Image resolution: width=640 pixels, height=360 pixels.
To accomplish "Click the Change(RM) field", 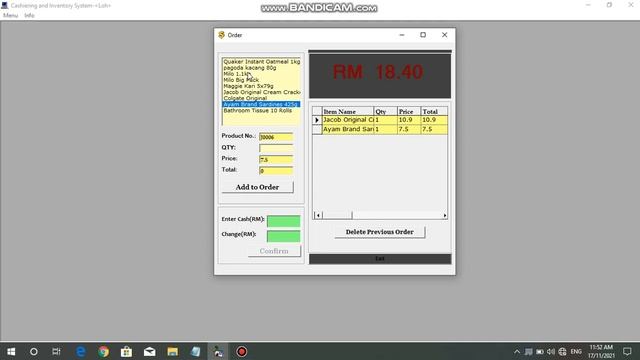I will 284,236.
